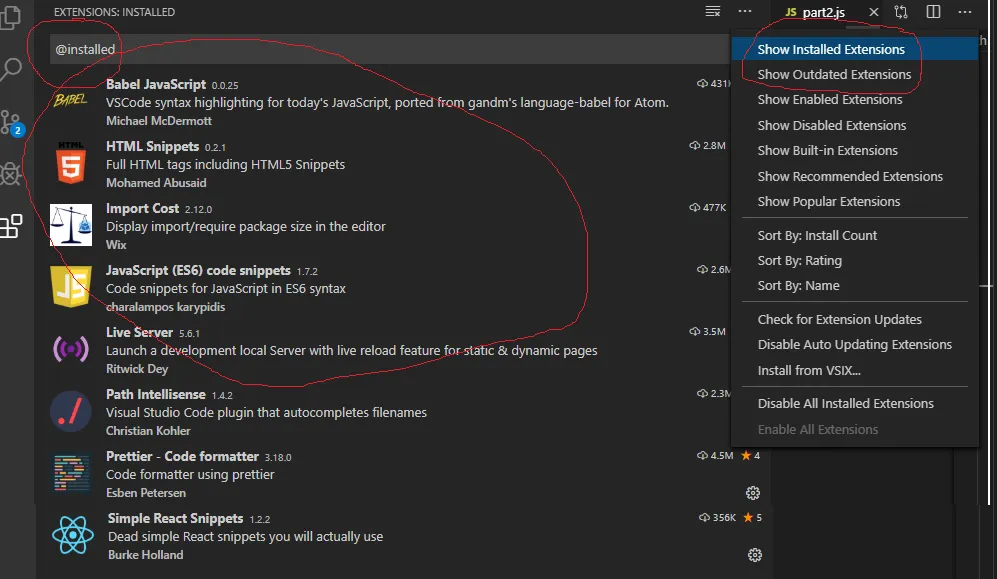Click publisher name Christian Kohler
The height and width of the screenshot is (579, 997).
click(148, 431)
